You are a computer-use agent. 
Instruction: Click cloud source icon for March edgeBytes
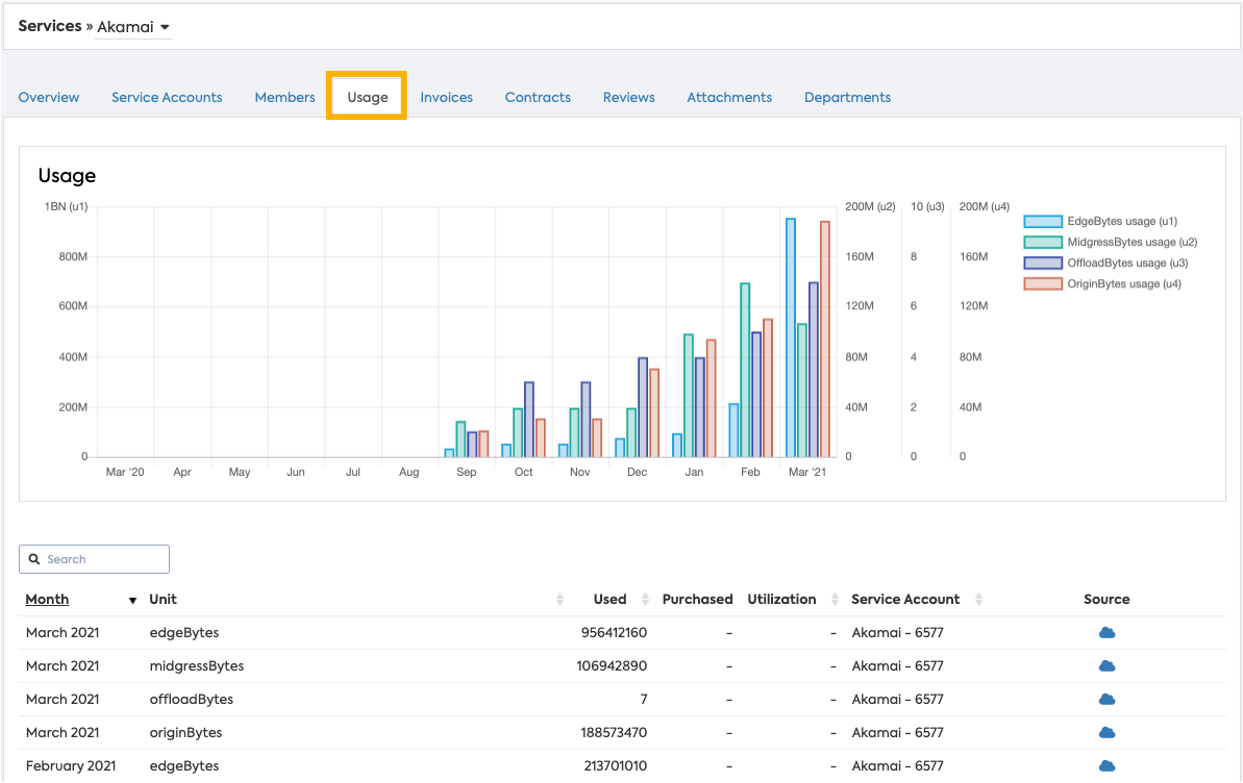(1106, 633)
